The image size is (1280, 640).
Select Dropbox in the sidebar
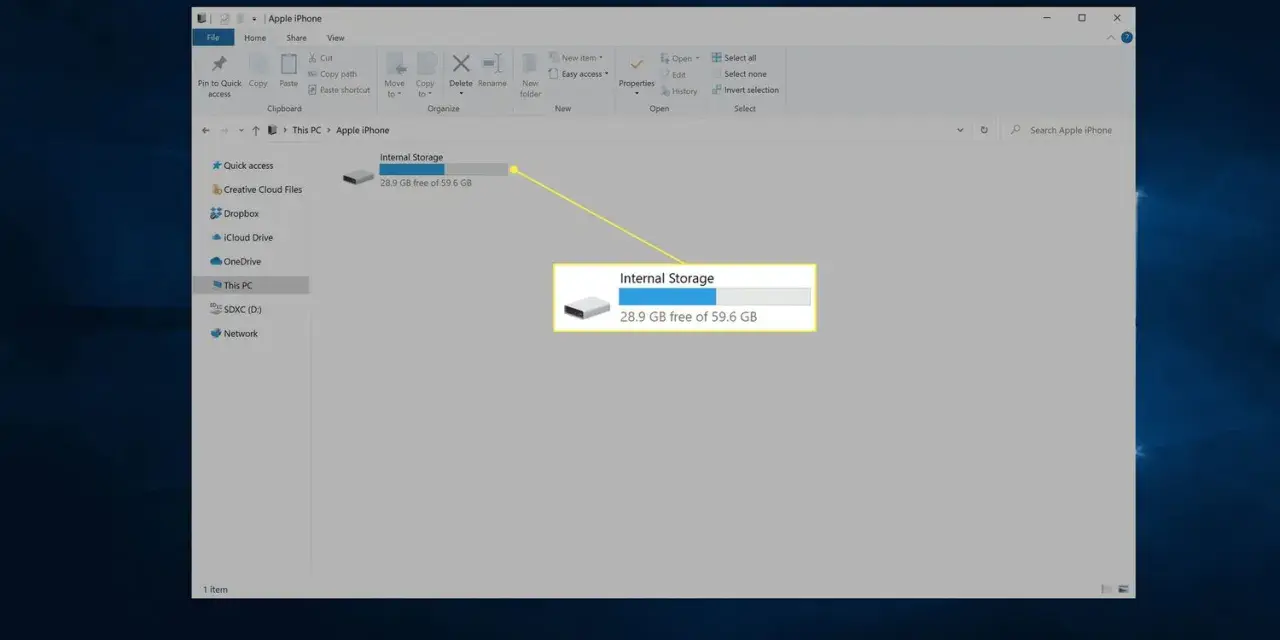click(x=235, y=214)
